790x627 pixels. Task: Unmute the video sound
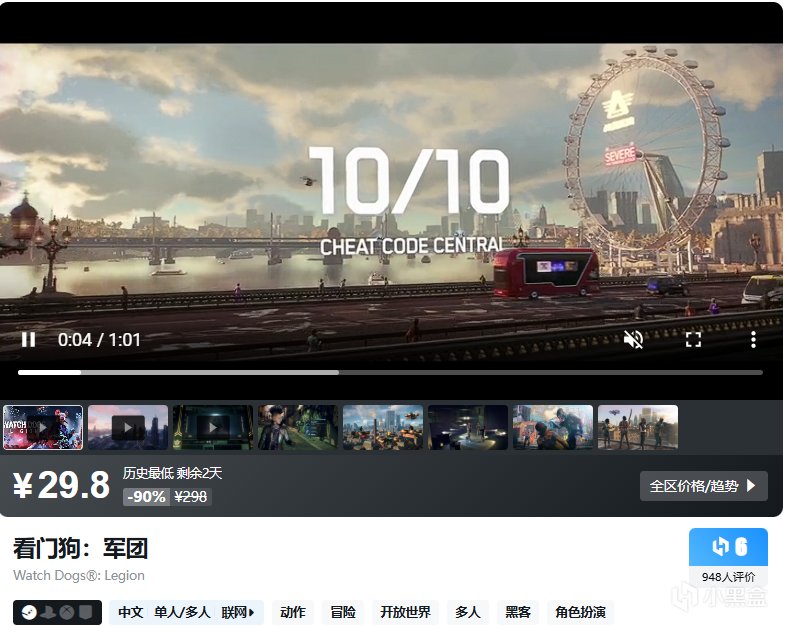633,340
